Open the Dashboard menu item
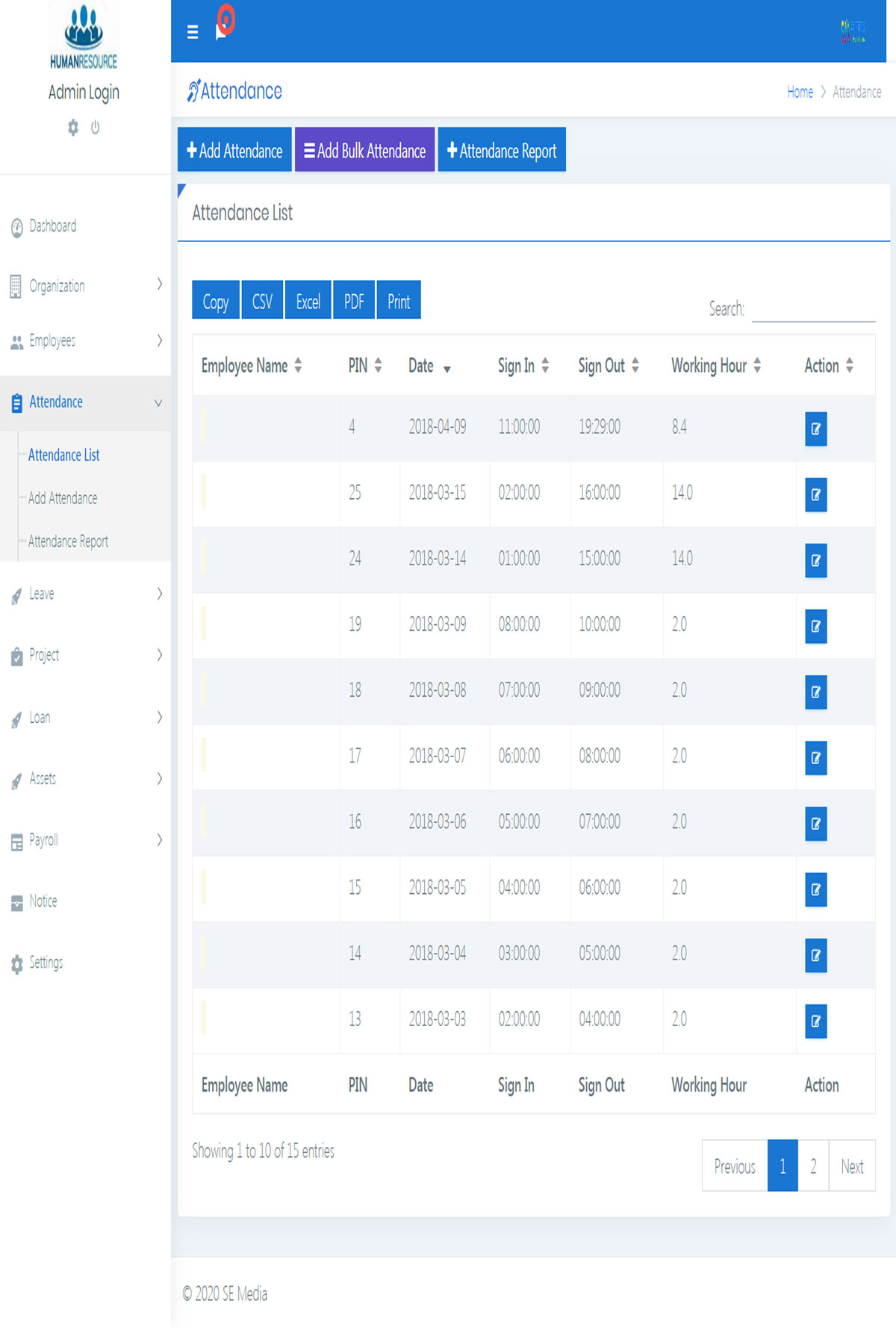The height and width of the screenshot is (1330, 896). pyautogui.click(x=85, y=226)
